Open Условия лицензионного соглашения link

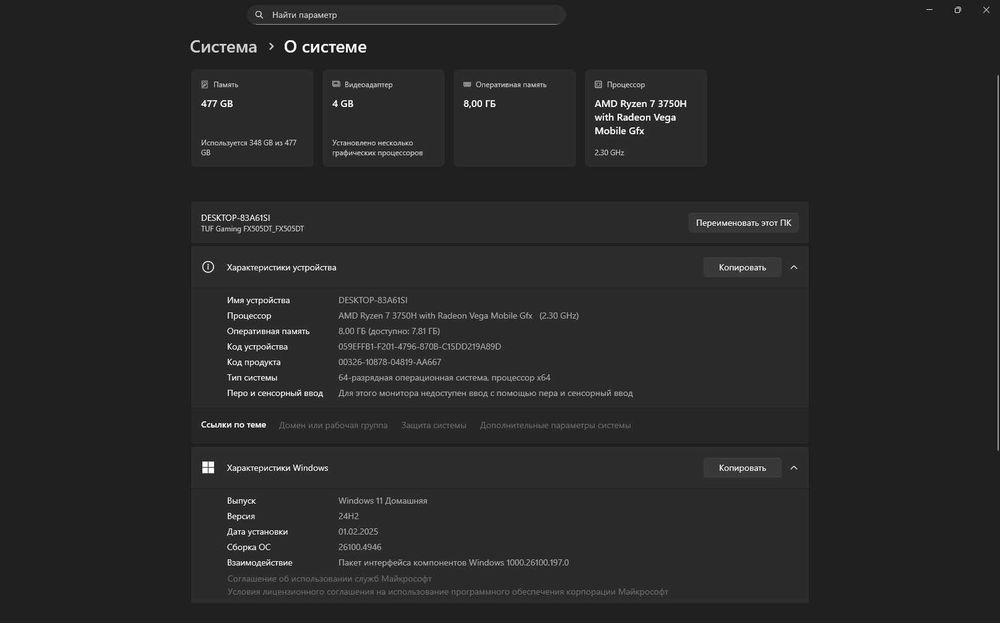pyautogui.click(x=448, y=592)
